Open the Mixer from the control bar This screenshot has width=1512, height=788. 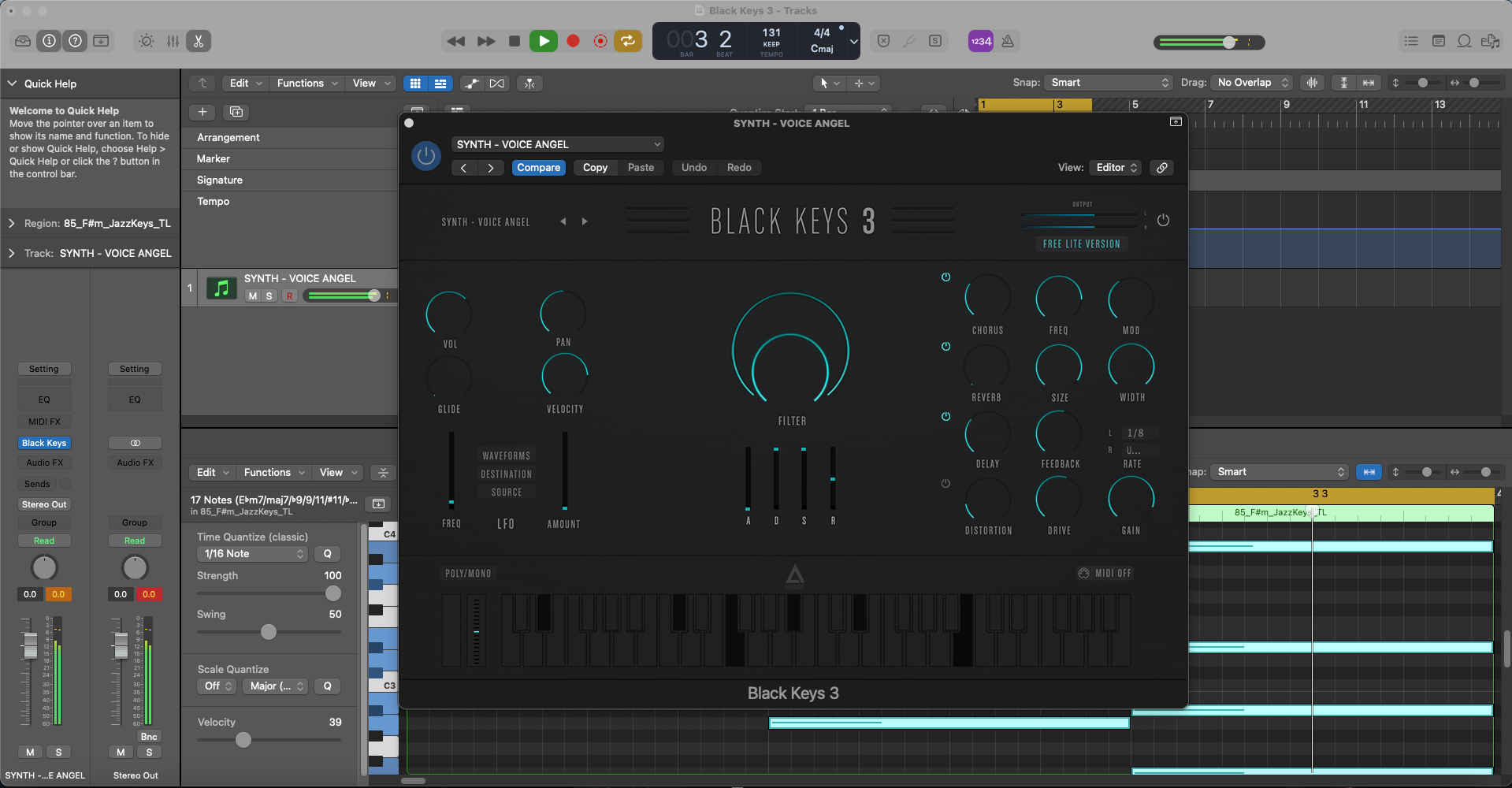point(173,41)
